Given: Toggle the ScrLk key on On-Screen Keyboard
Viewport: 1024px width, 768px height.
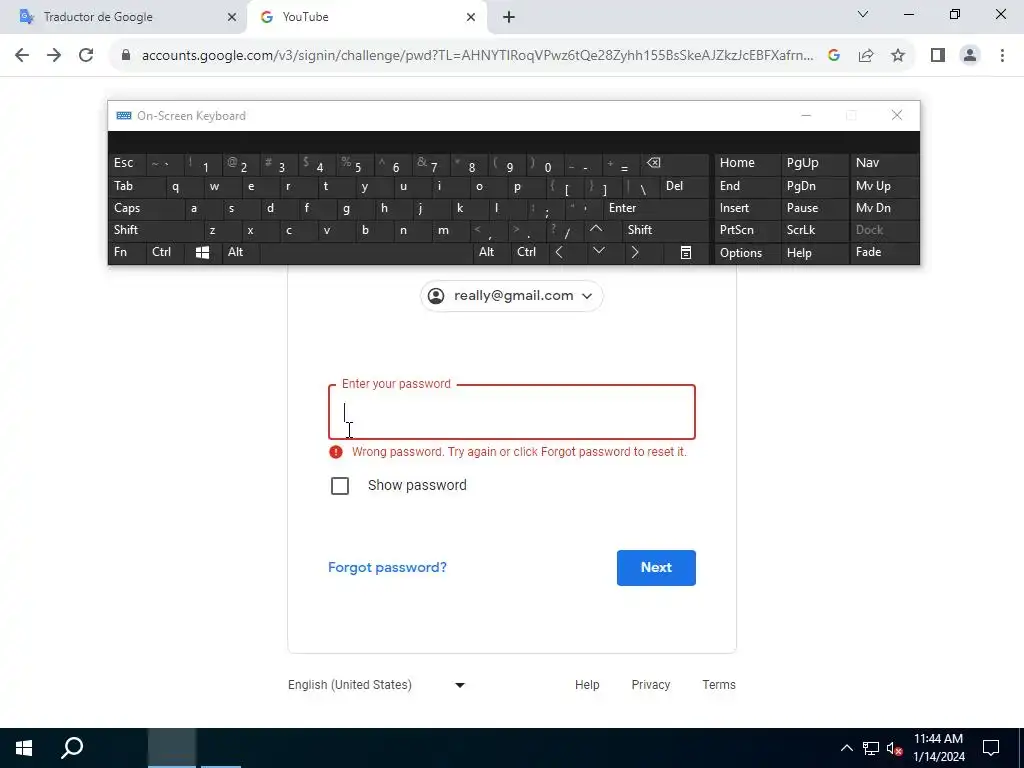Looking at the screenshot, I should pos(814,231).
